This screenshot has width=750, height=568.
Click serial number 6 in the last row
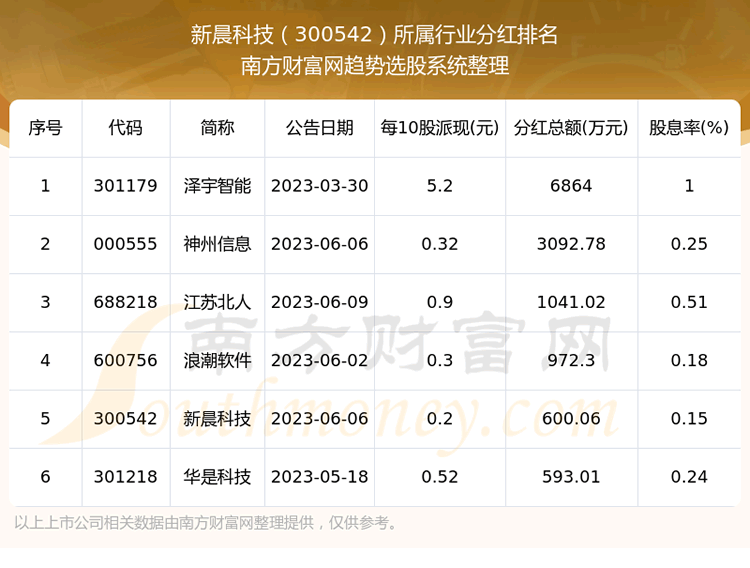tap(45, 477)
